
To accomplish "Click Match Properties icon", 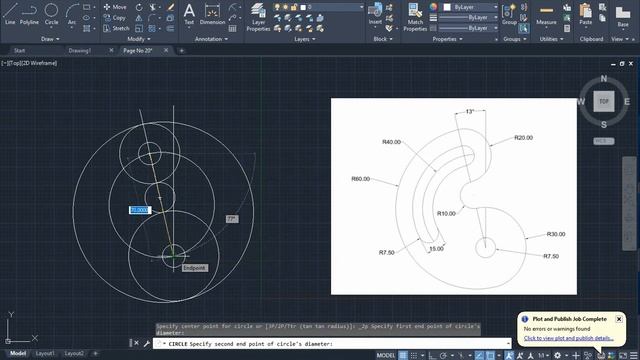I will pyautogui.click(x=415, y=17).
